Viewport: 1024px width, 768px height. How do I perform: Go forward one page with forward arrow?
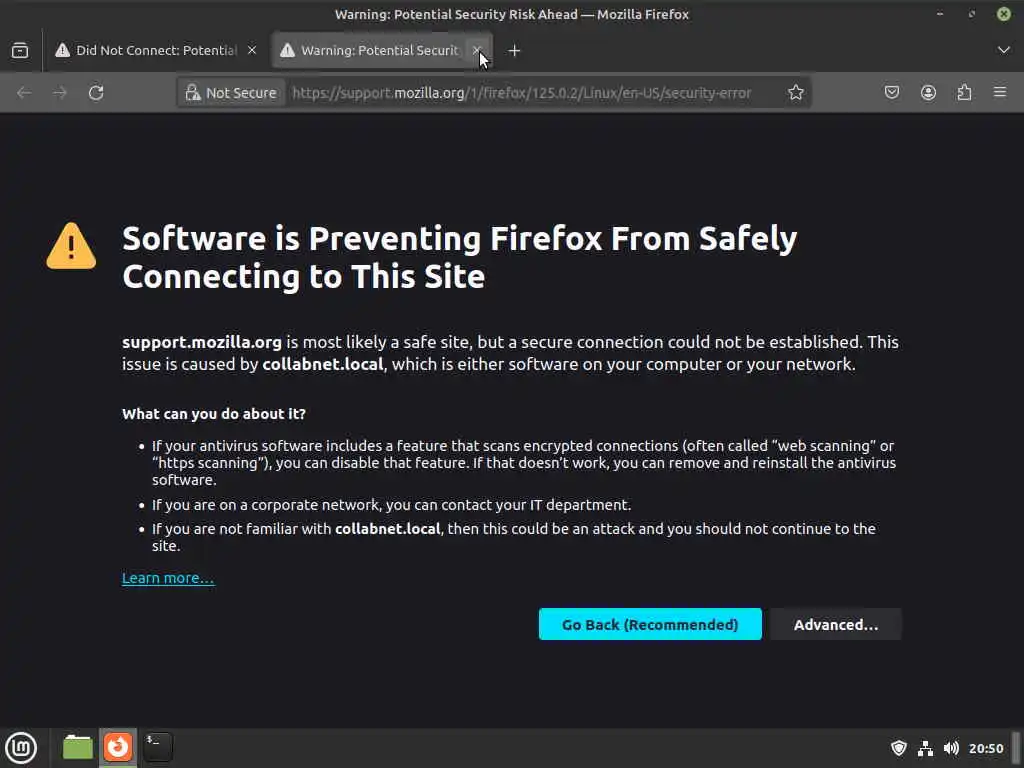pos(60,93)
